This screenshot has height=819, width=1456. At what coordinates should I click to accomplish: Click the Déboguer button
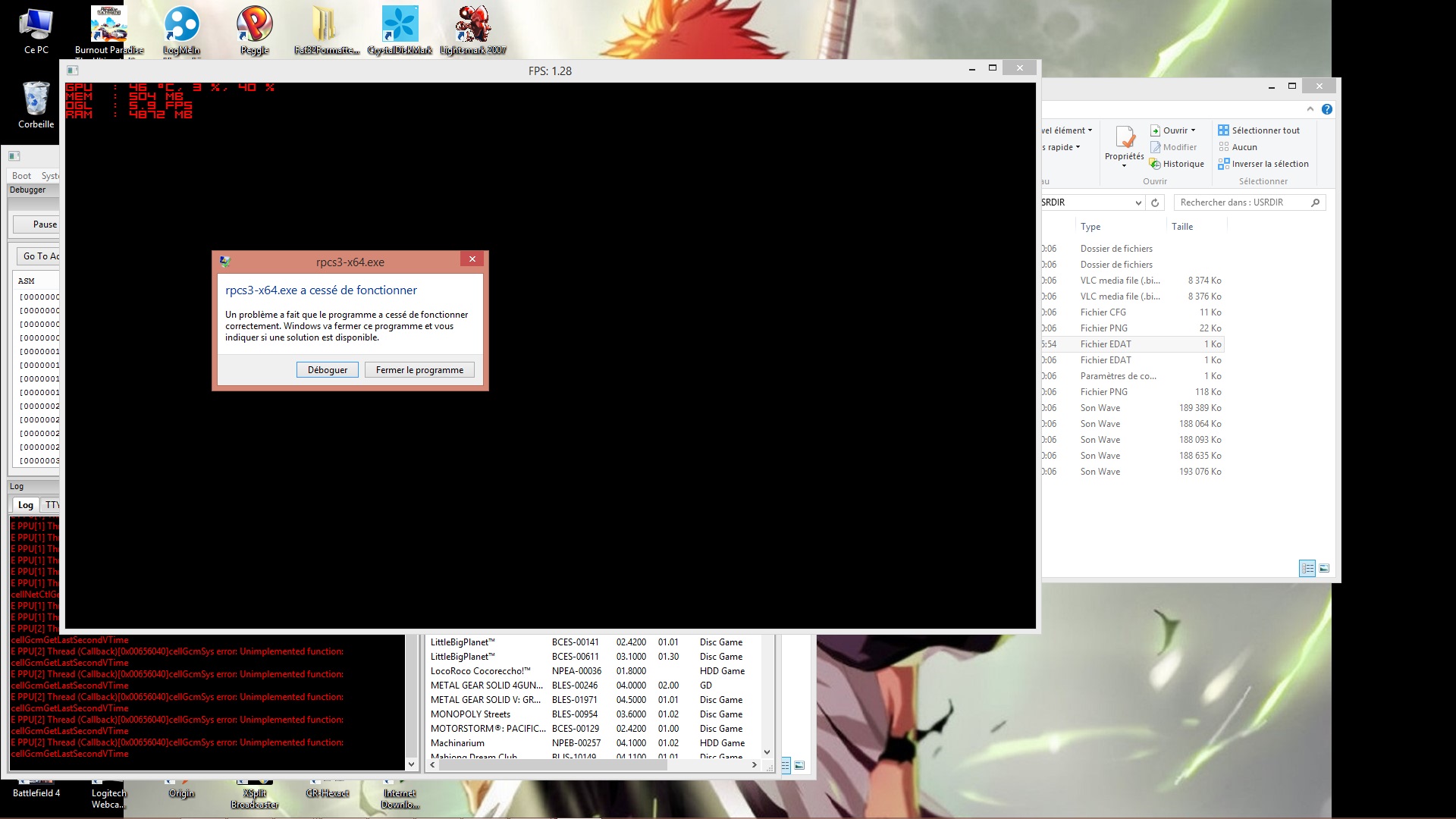tap(327, 370)
